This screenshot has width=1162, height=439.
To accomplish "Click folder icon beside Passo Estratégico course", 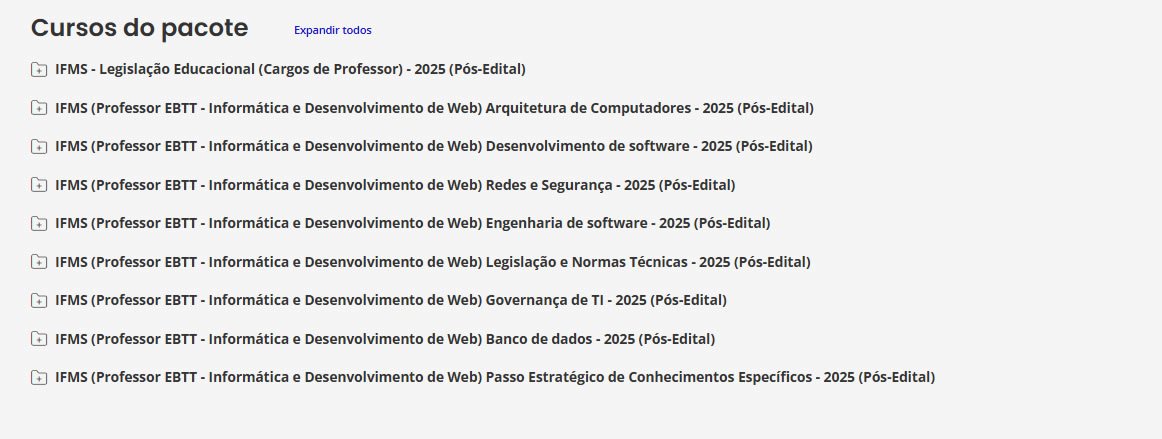I will pos(39,377).
